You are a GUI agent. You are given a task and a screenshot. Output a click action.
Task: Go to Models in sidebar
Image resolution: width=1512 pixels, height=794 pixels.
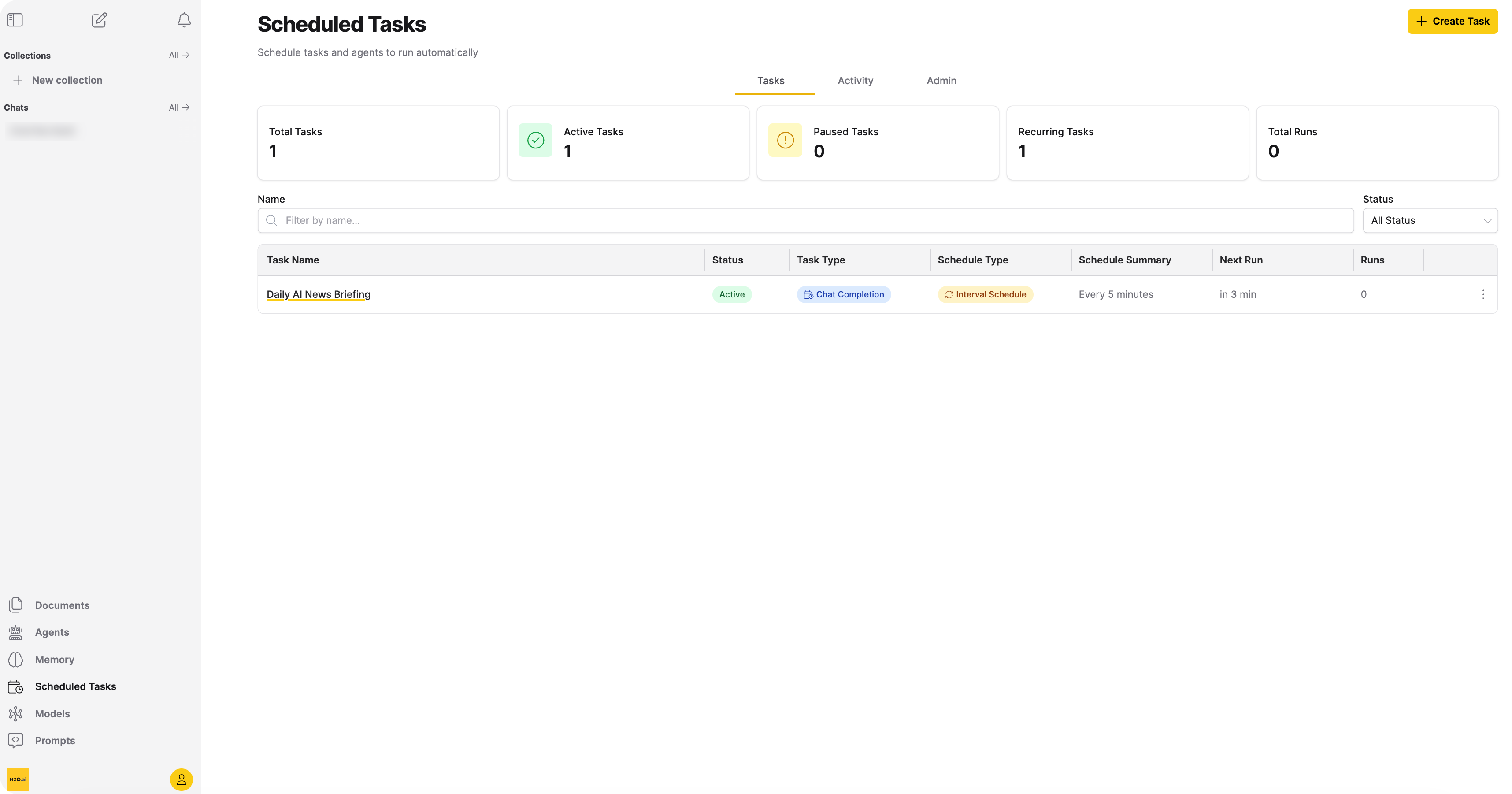[x=52, y=714]
